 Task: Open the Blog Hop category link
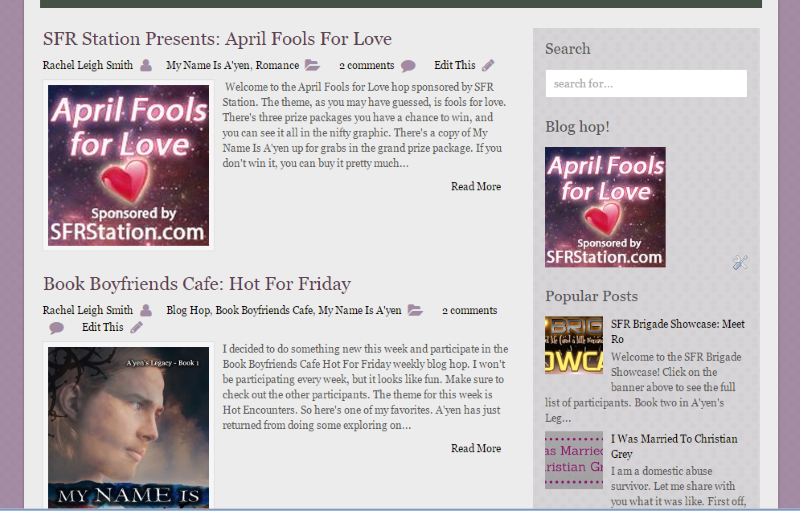[188, 310]
